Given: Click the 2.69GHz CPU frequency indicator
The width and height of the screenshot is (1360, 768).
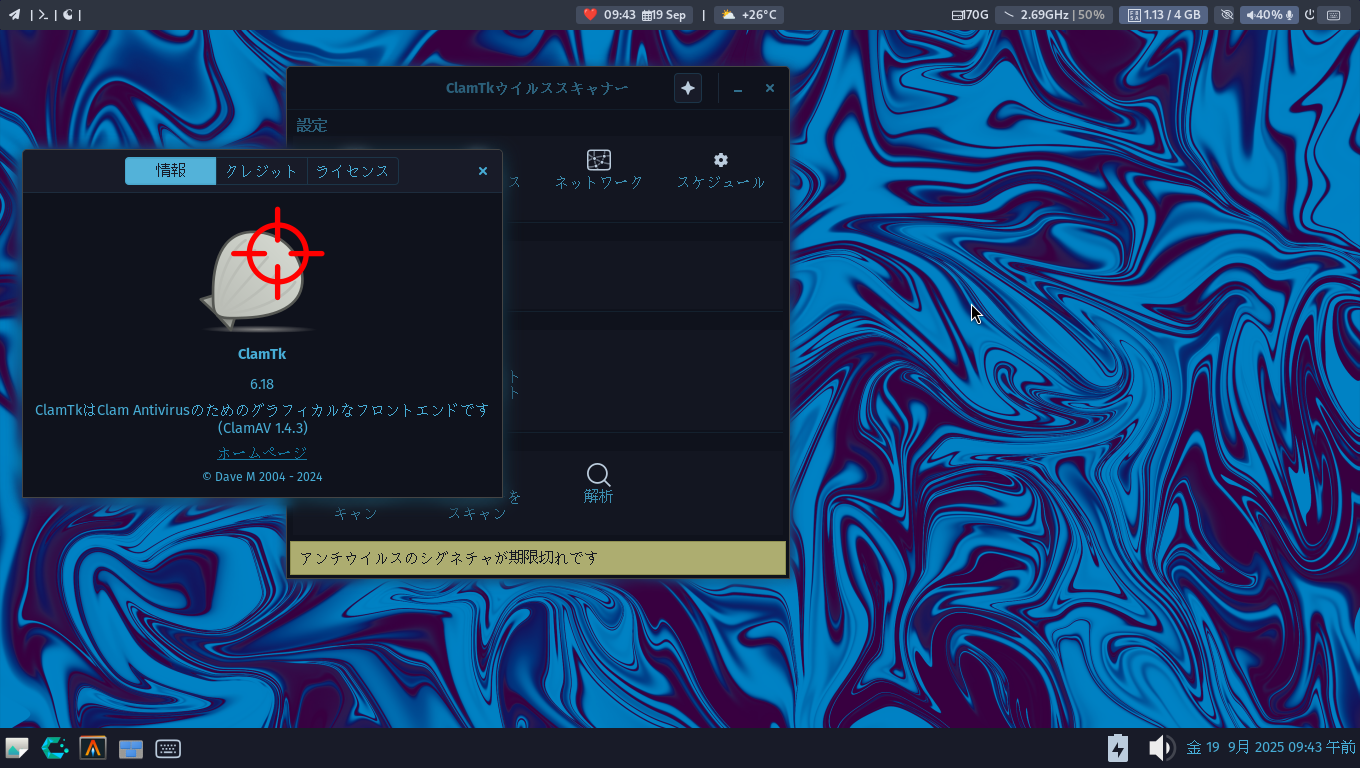Looking at the screenshot, I should (x=1054, y=15).
